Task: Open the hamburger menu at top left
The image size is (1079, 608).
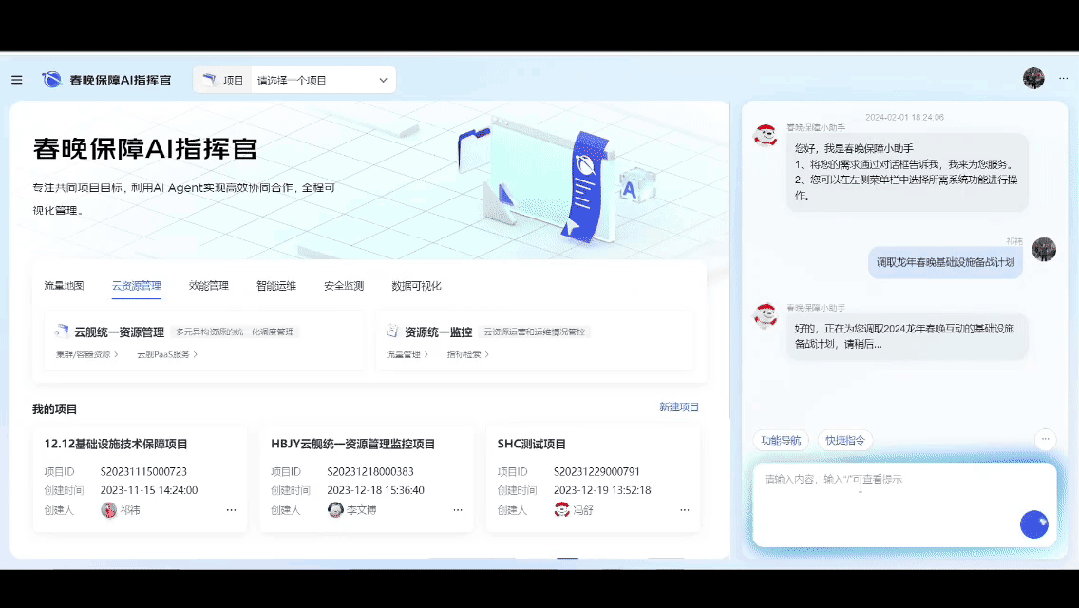Action: (16, 80)
